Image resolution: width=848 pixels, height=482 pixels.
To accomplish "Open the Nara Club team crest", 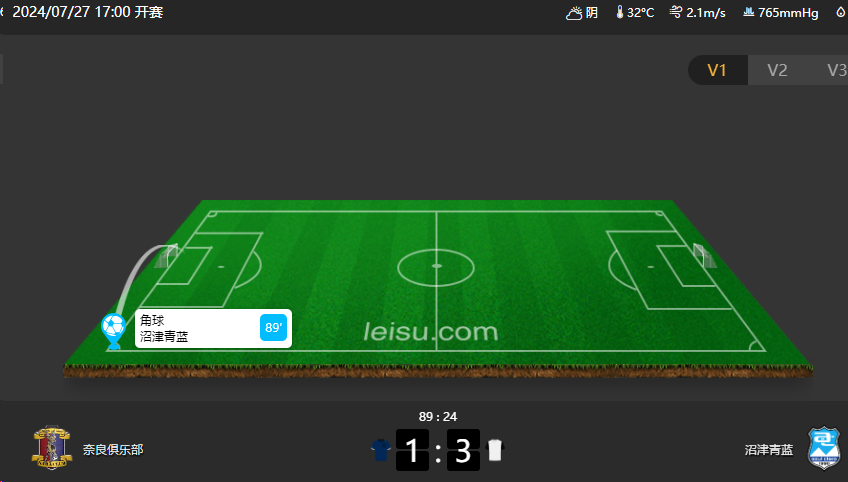I will 52,447.
